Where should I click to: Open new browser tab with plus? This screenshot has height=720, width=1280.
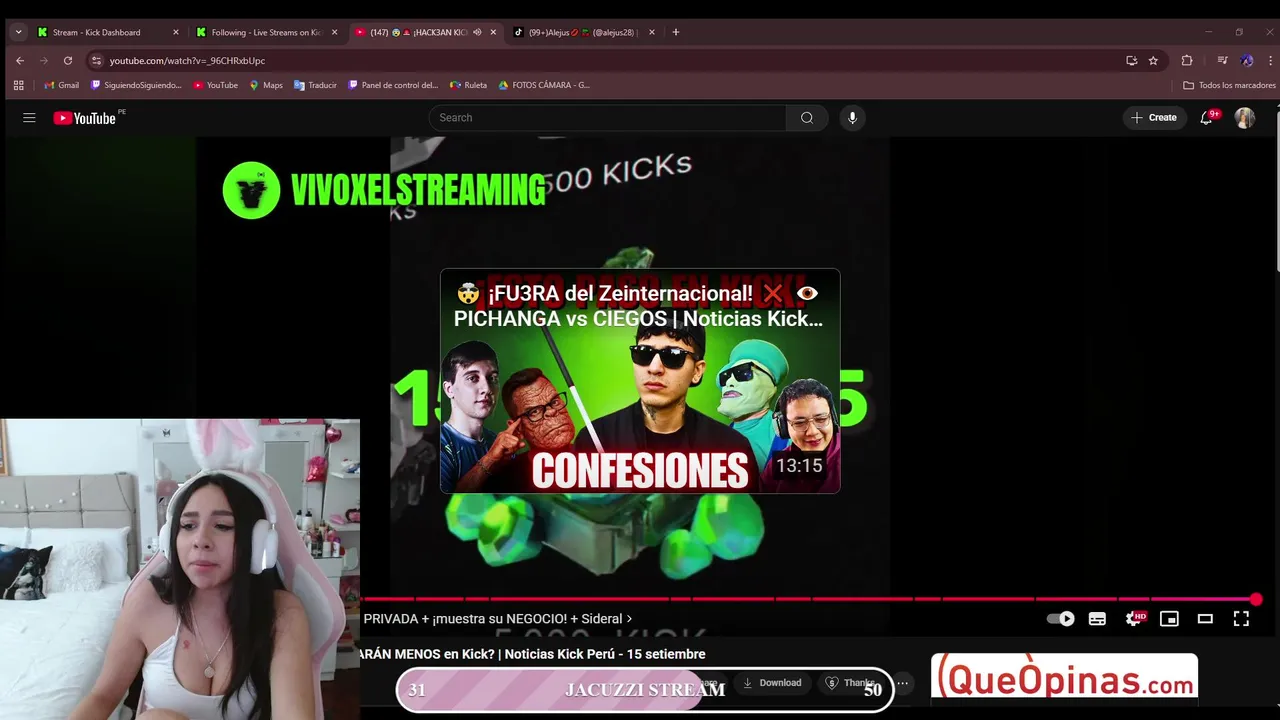[x=676, y=32]
